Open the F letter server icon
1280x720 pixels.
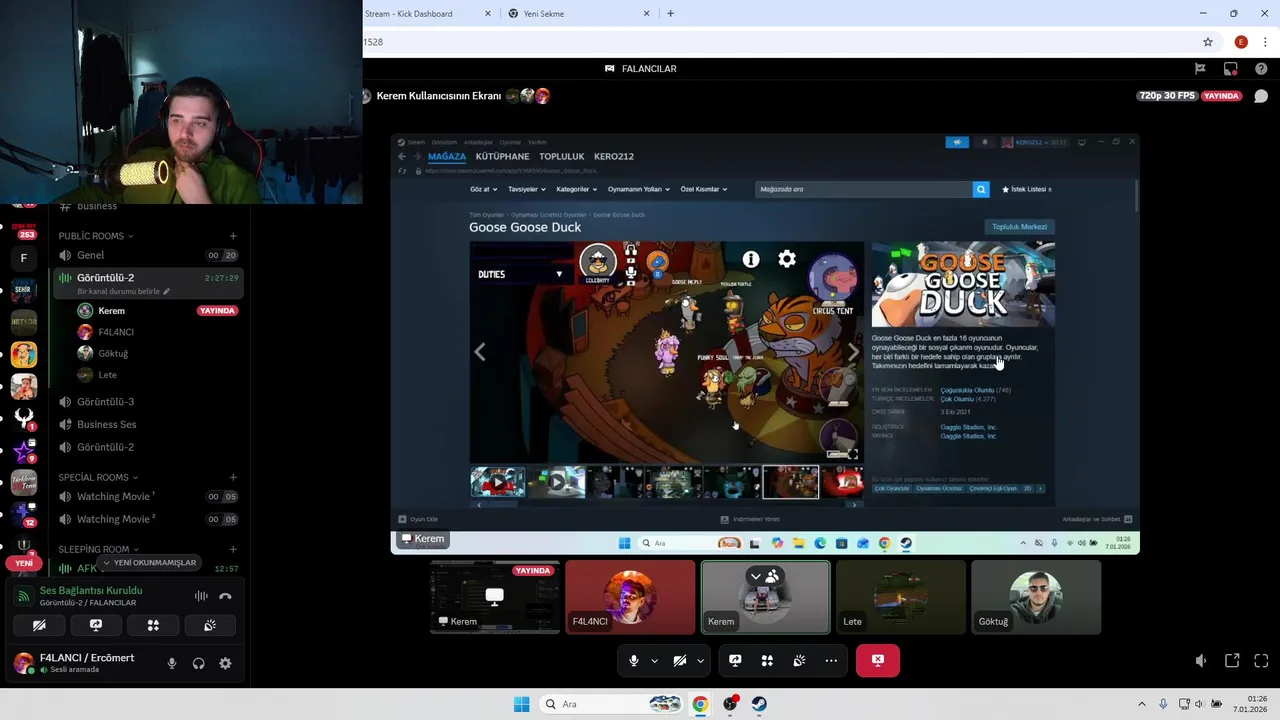[x=24, y=258]
